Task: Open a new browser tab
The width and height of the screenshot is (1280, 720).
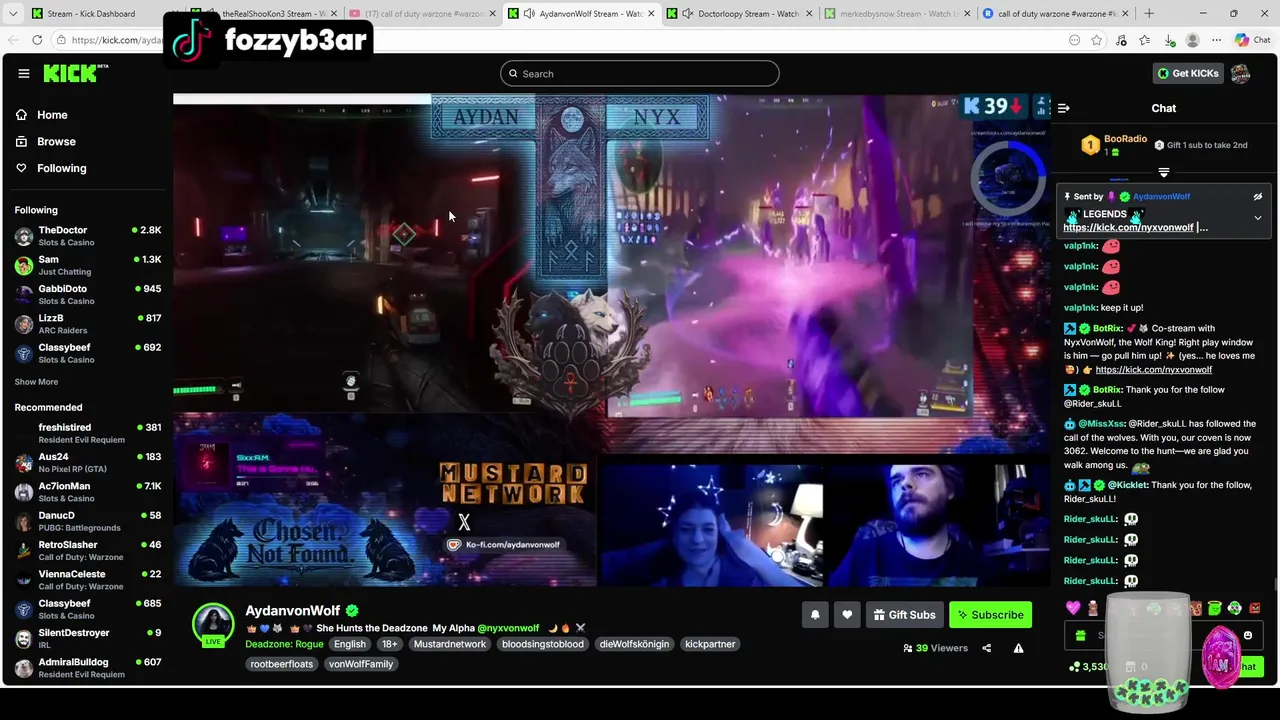Action: pyautogui.click(x=1148, y=14)
